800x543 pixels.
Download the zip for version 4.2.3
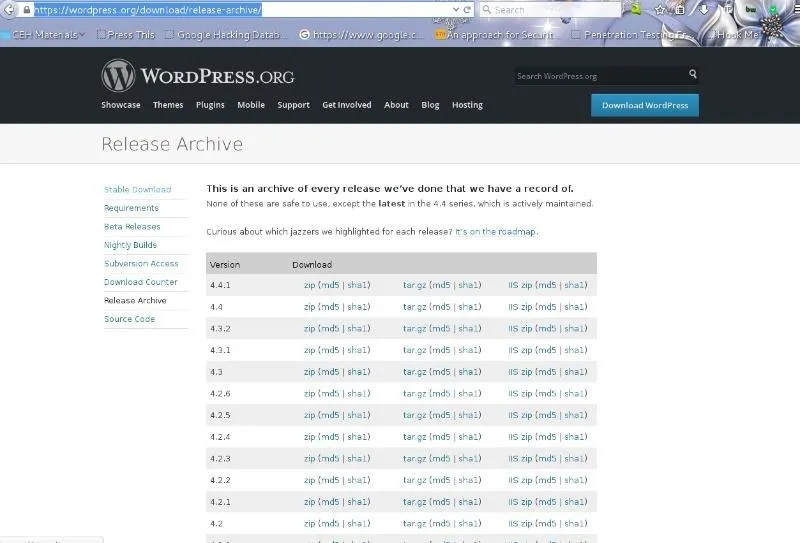[309, 459]
